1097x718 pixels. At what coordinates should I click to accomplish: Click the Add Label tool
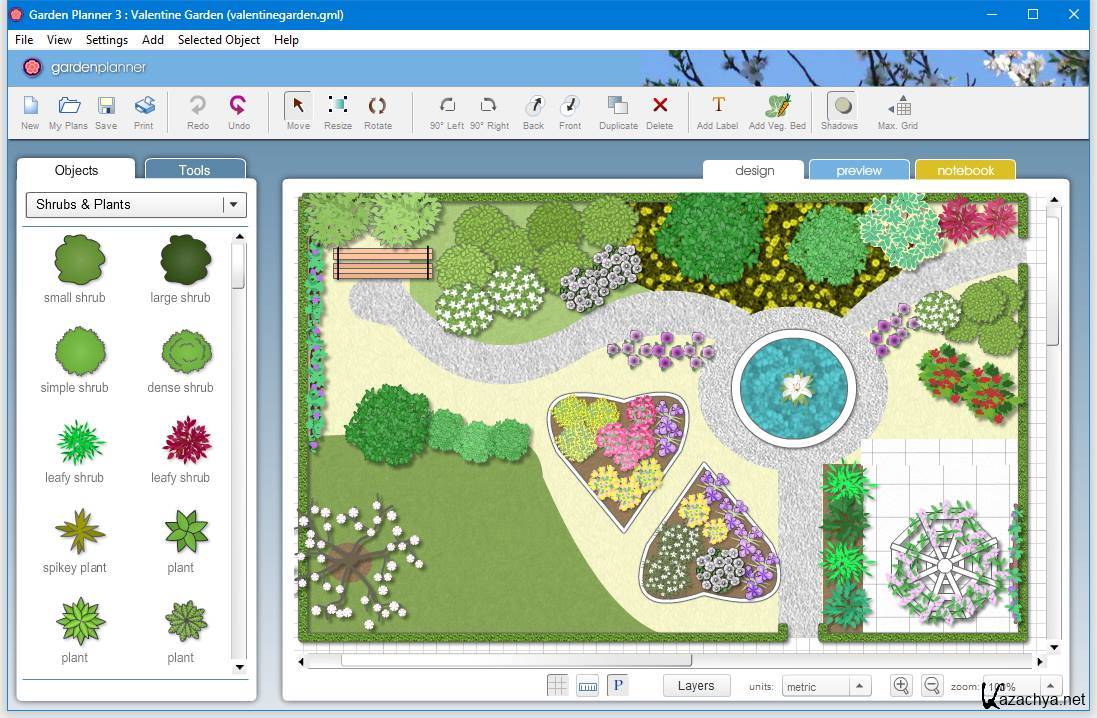click(x=717, y=111)
